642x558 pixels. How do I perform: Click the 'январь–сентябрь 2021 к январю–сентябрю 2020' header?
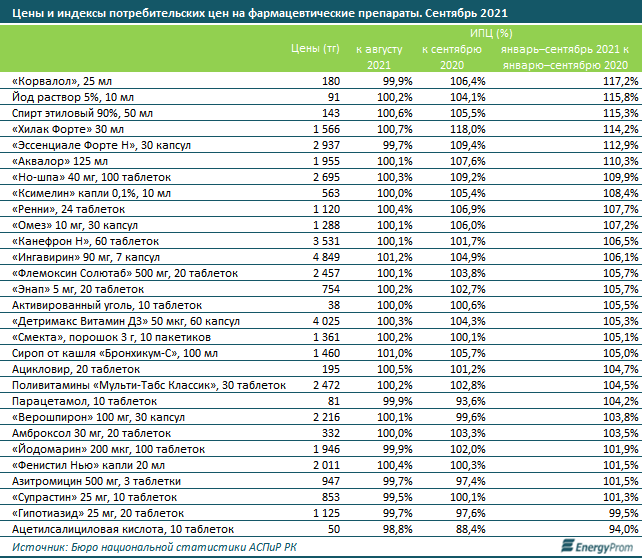pos(565,57)
